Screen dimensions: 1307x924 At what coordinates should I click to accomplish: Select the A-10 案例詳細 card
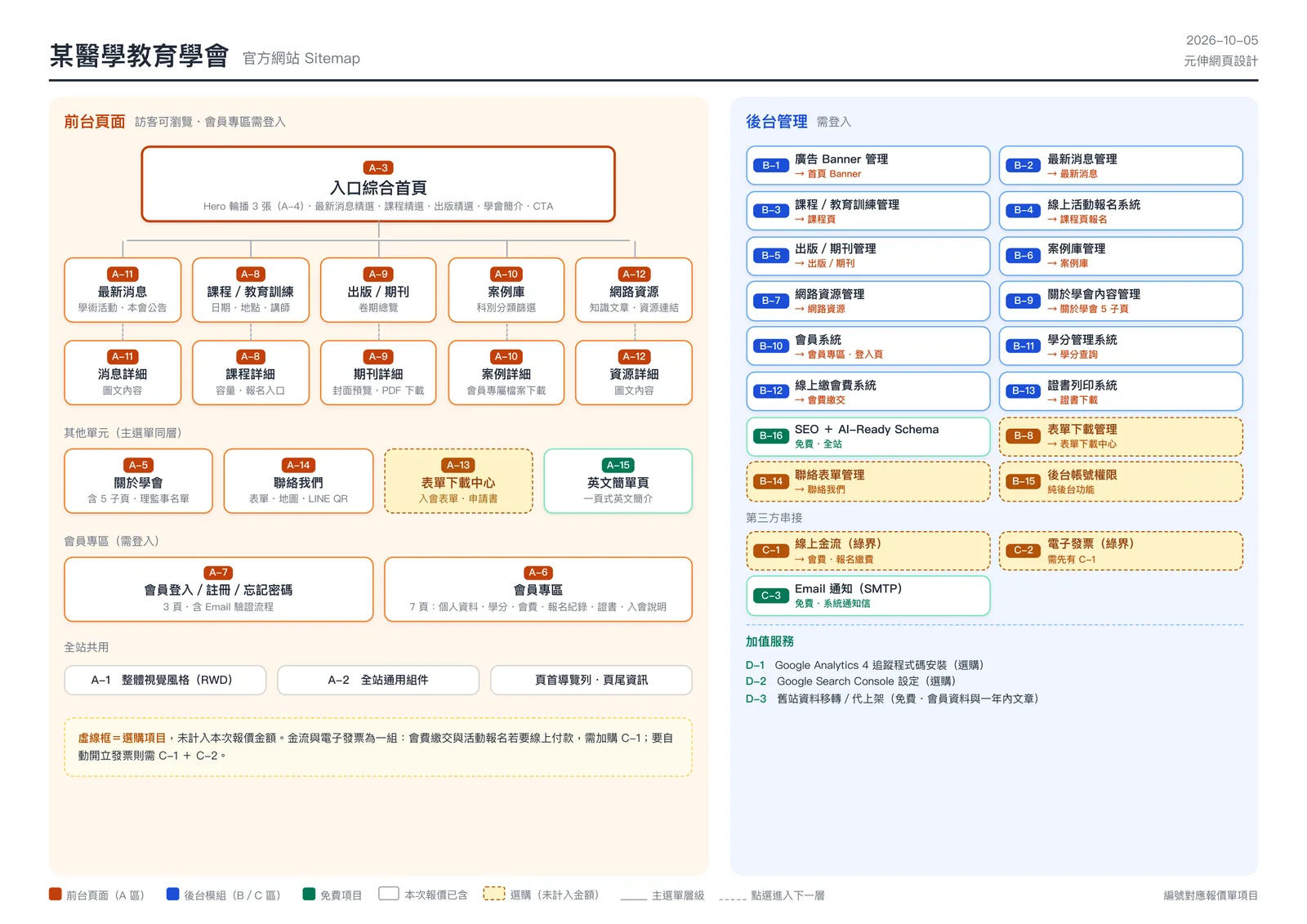coord(506,373)
